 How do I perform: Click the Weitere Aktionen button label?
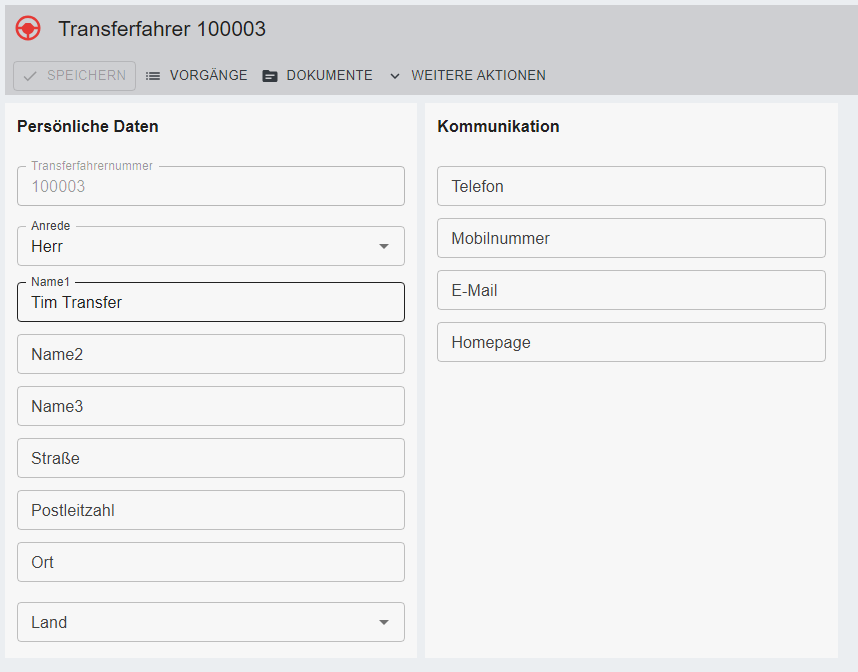478,76
